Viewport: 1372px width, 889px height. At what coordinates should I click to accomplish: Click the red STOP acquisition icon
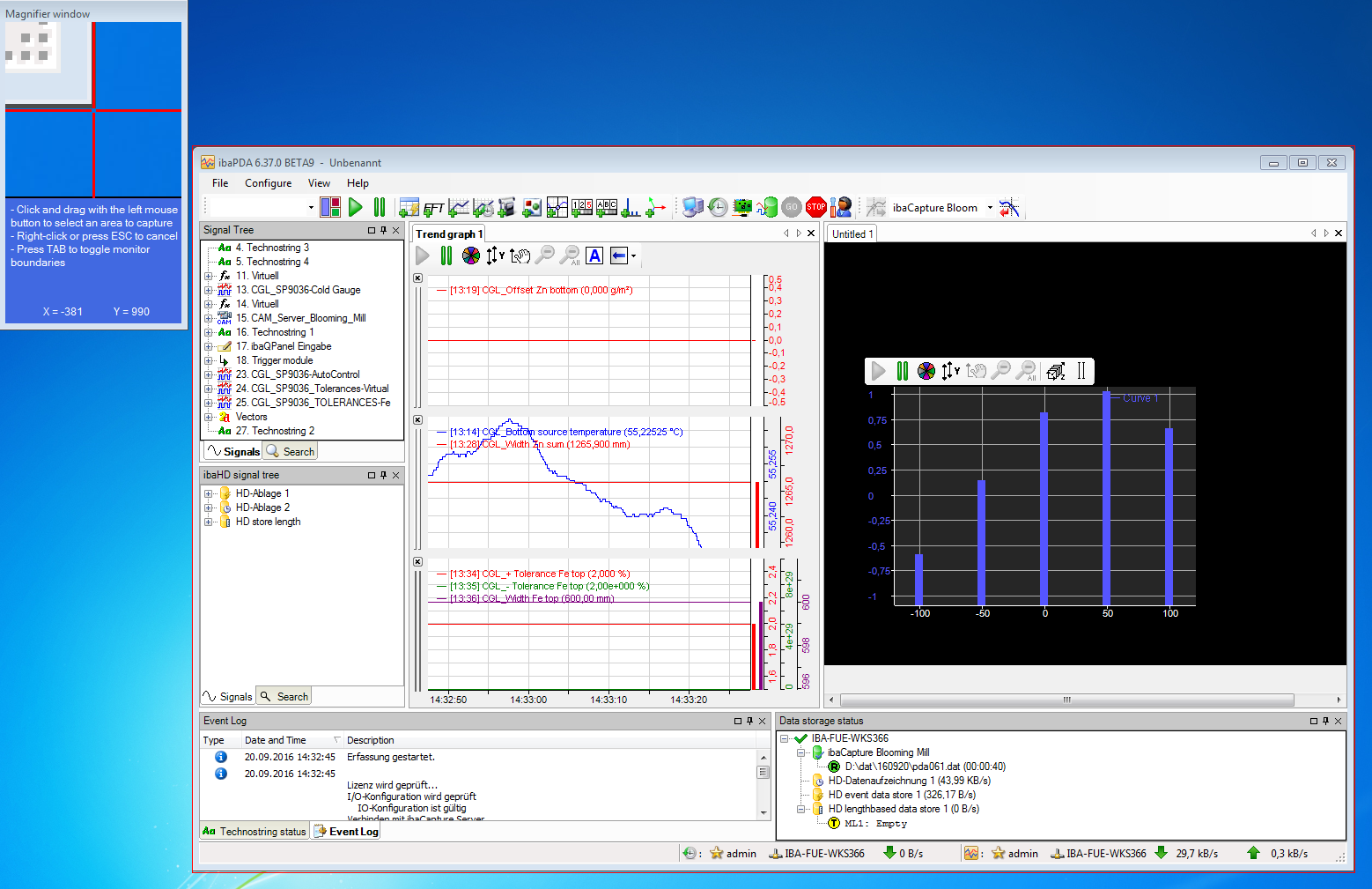click(815, 207)
